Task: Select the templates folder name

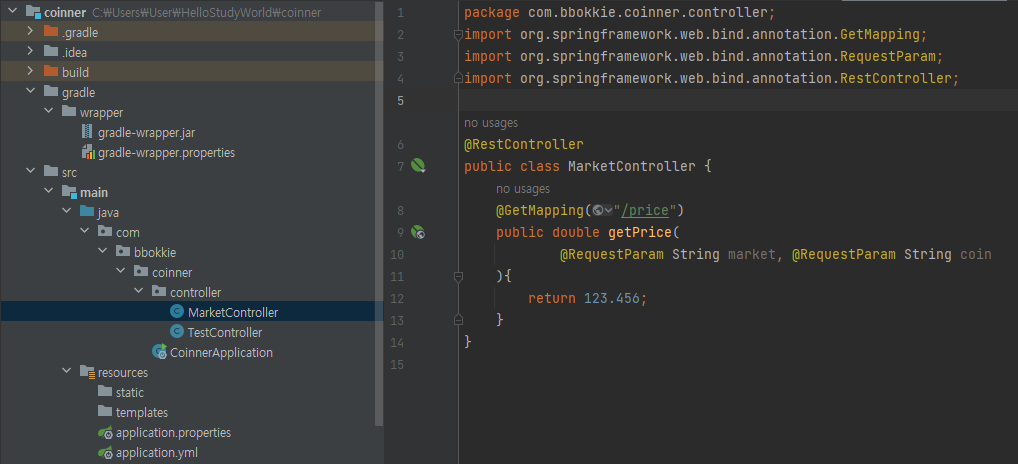Action: tap(142, 412)
